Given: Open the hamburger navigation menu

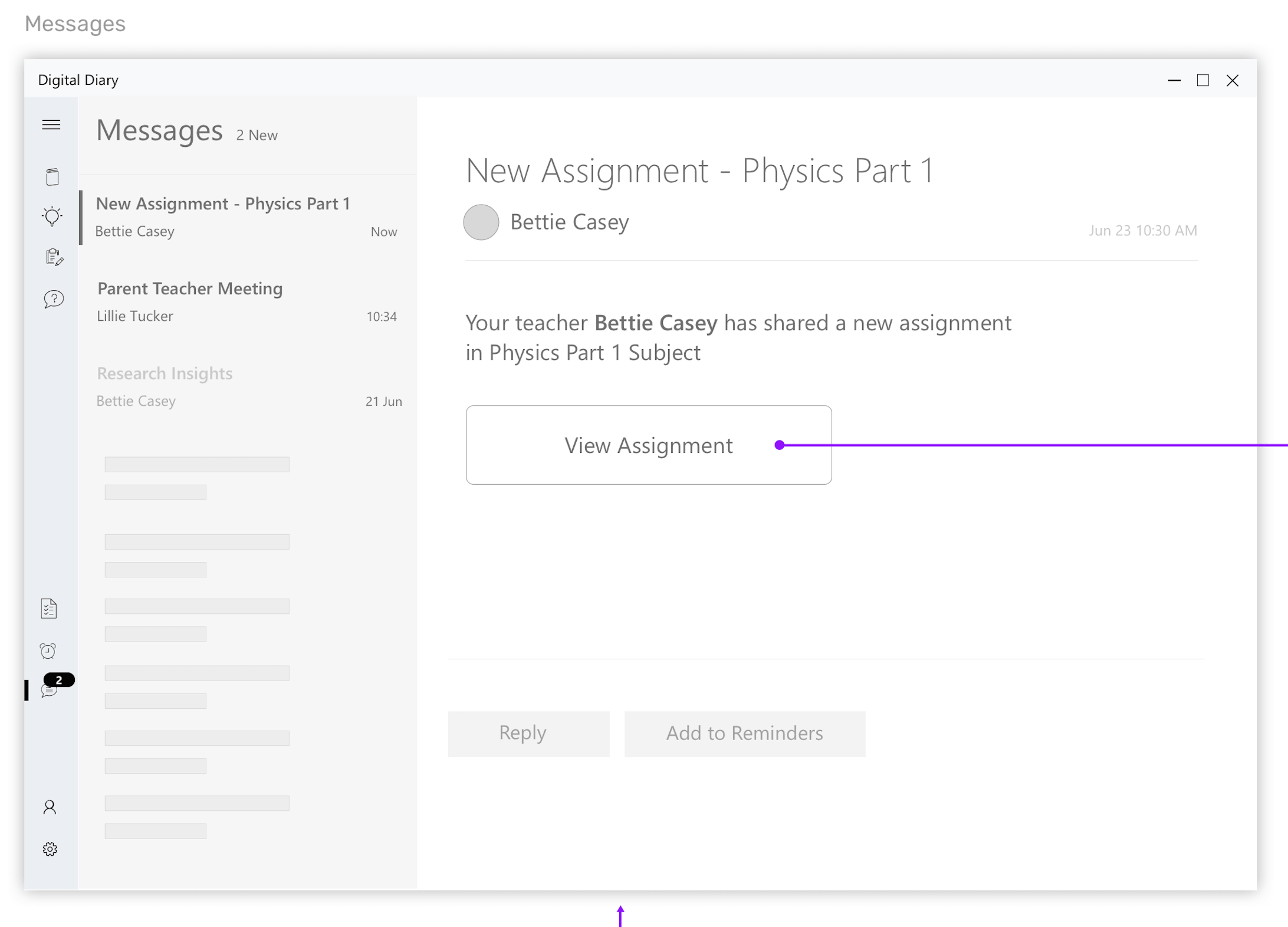Looking at the screenshot, I should tap(51, 124).
